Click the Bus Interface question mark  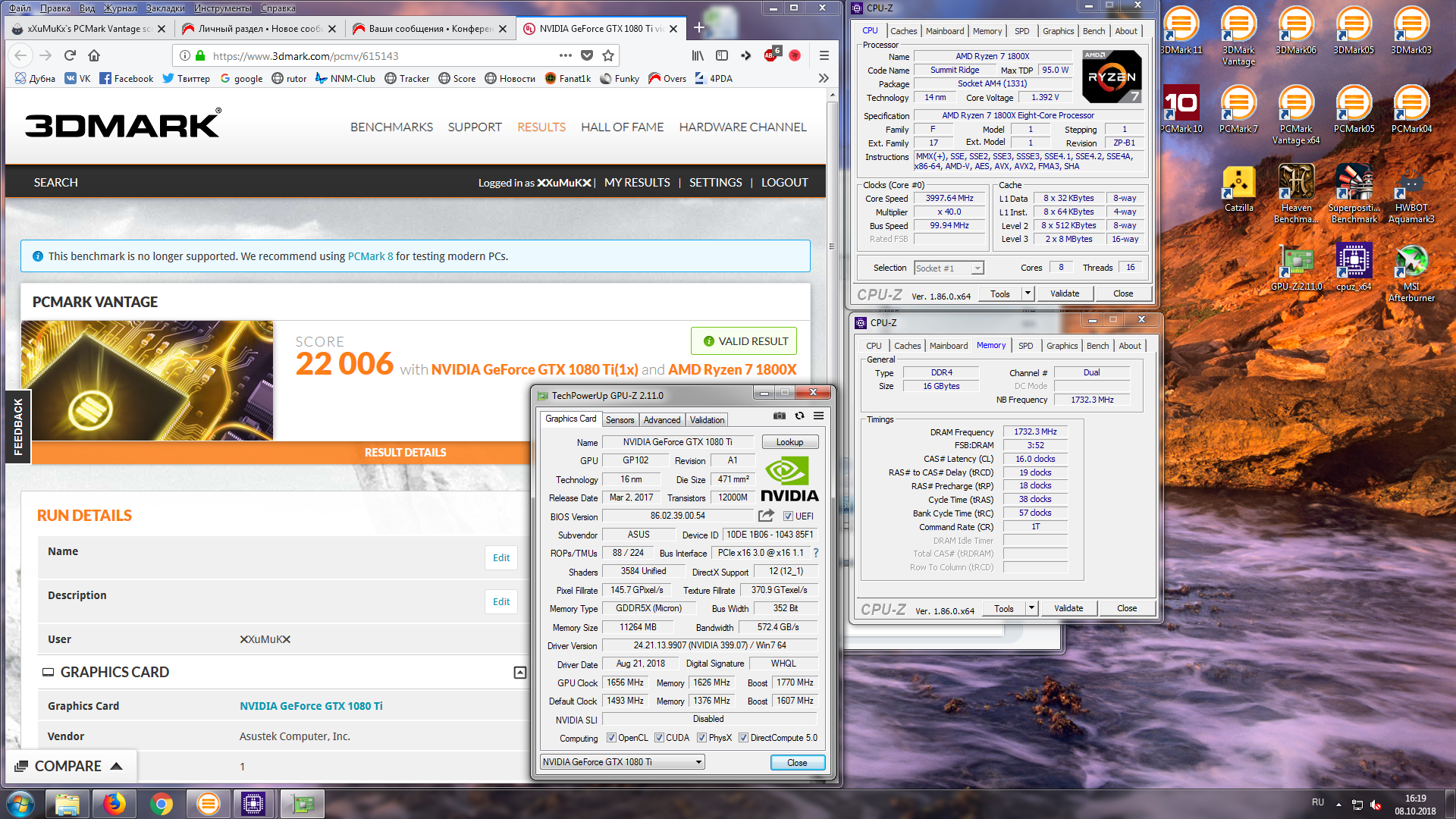[816, 553]
